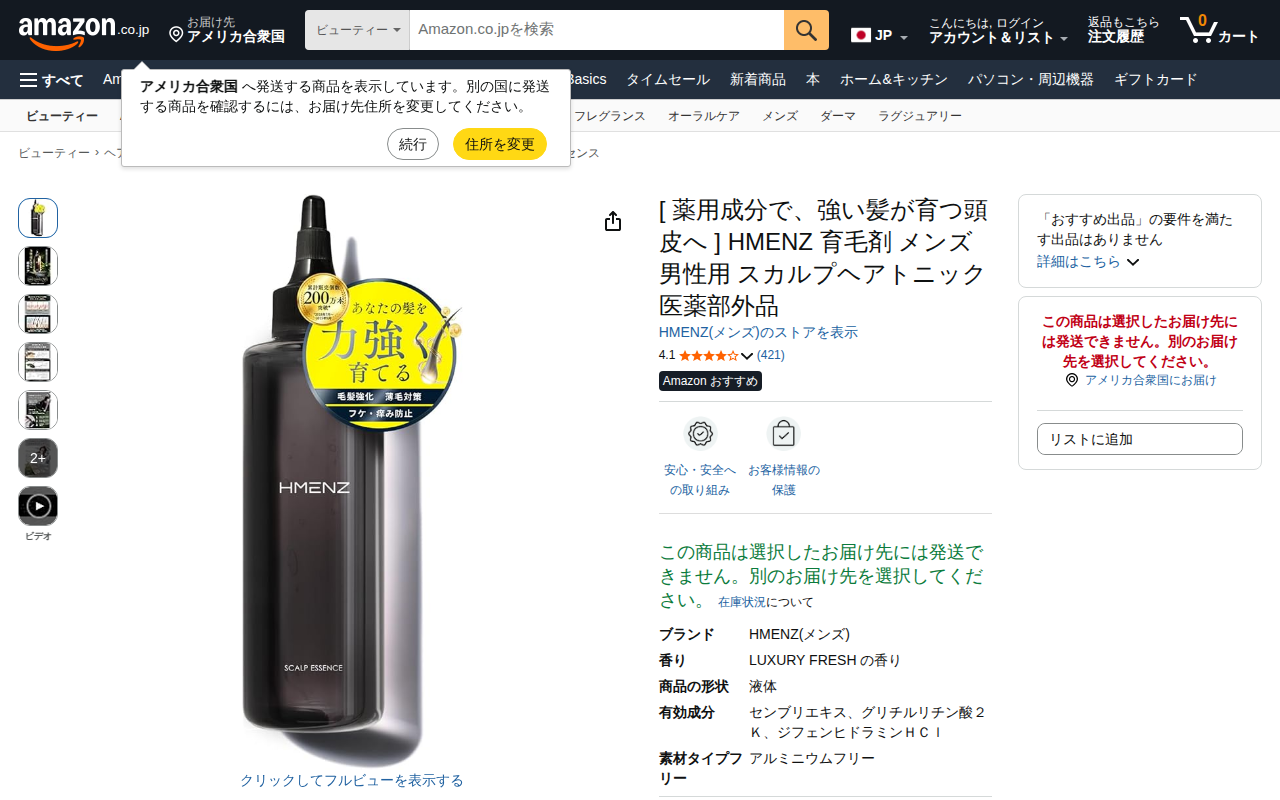
Task: Select the メンズ category tab
Action: pos(780,116)
